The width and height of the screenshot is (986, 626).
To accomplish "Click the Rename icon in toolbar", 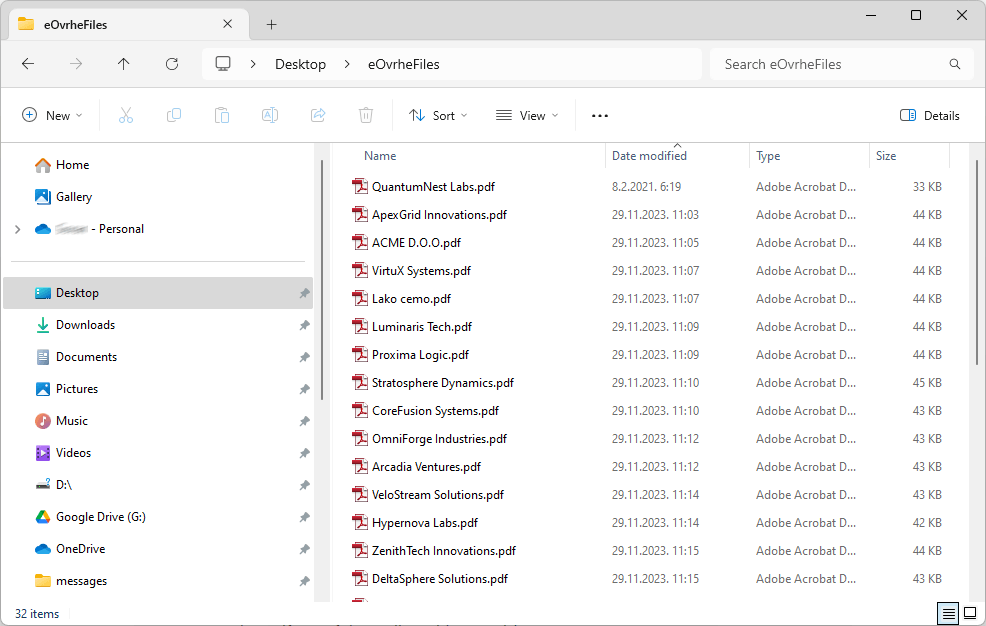I will click(x=270, y=115).
